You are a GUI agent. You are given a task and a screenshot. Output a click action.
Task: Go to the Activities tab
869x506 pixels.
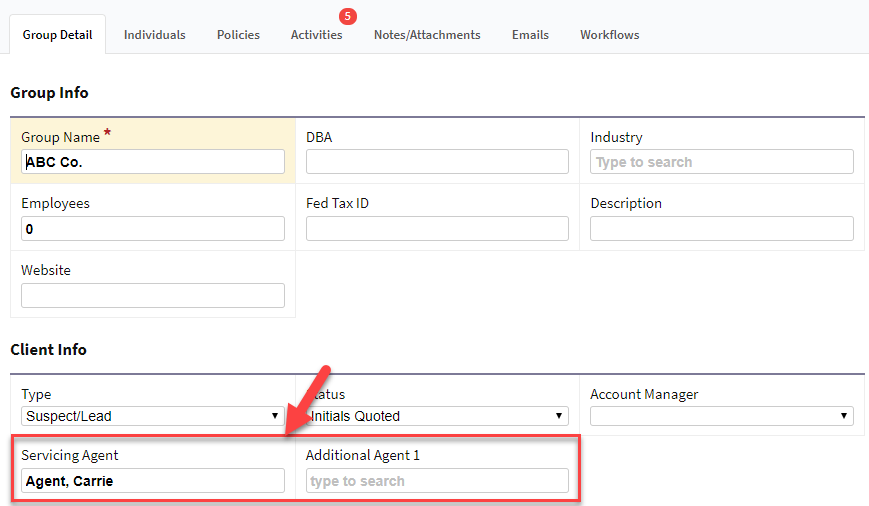(316, 34)
